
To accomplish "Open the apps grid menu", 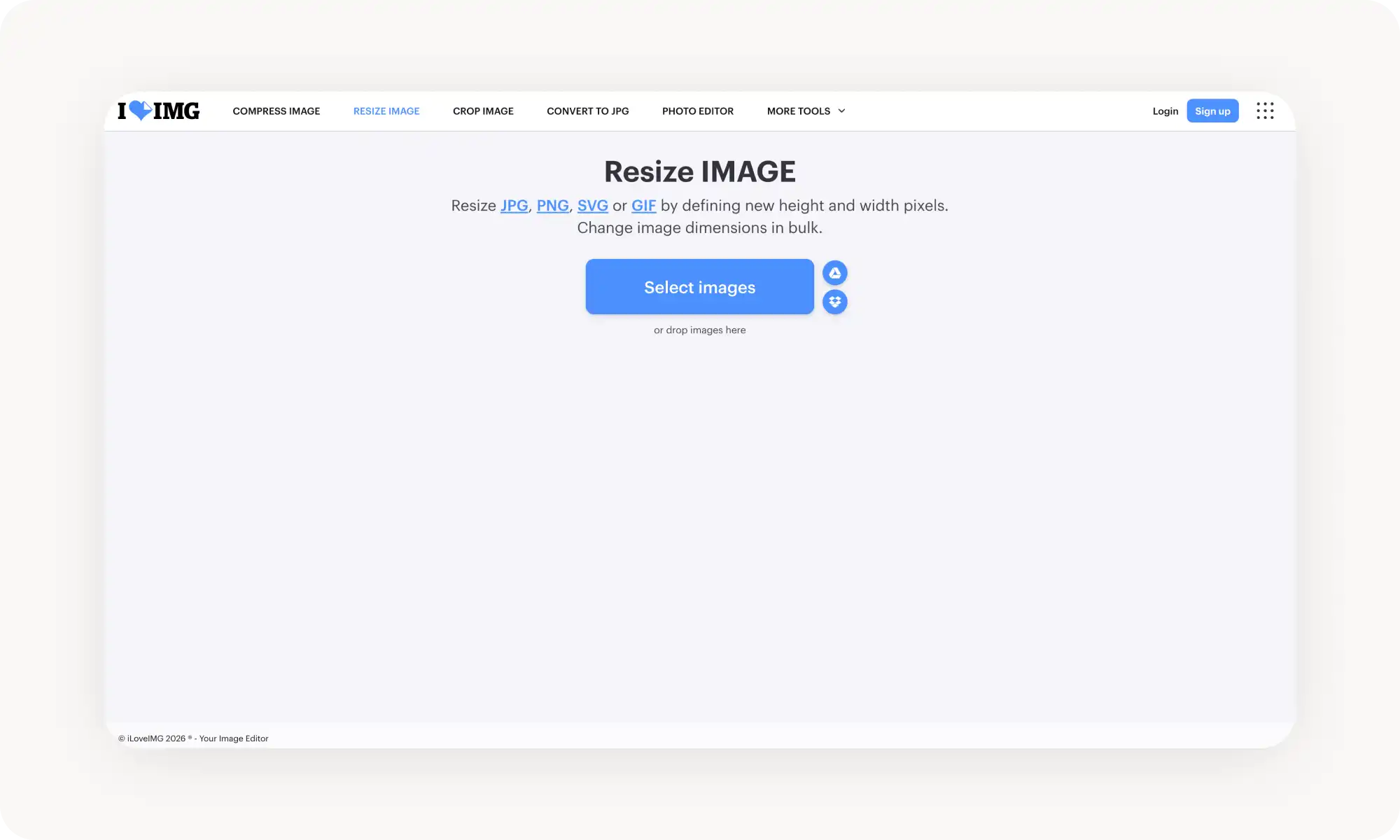I will point(1265,111).
